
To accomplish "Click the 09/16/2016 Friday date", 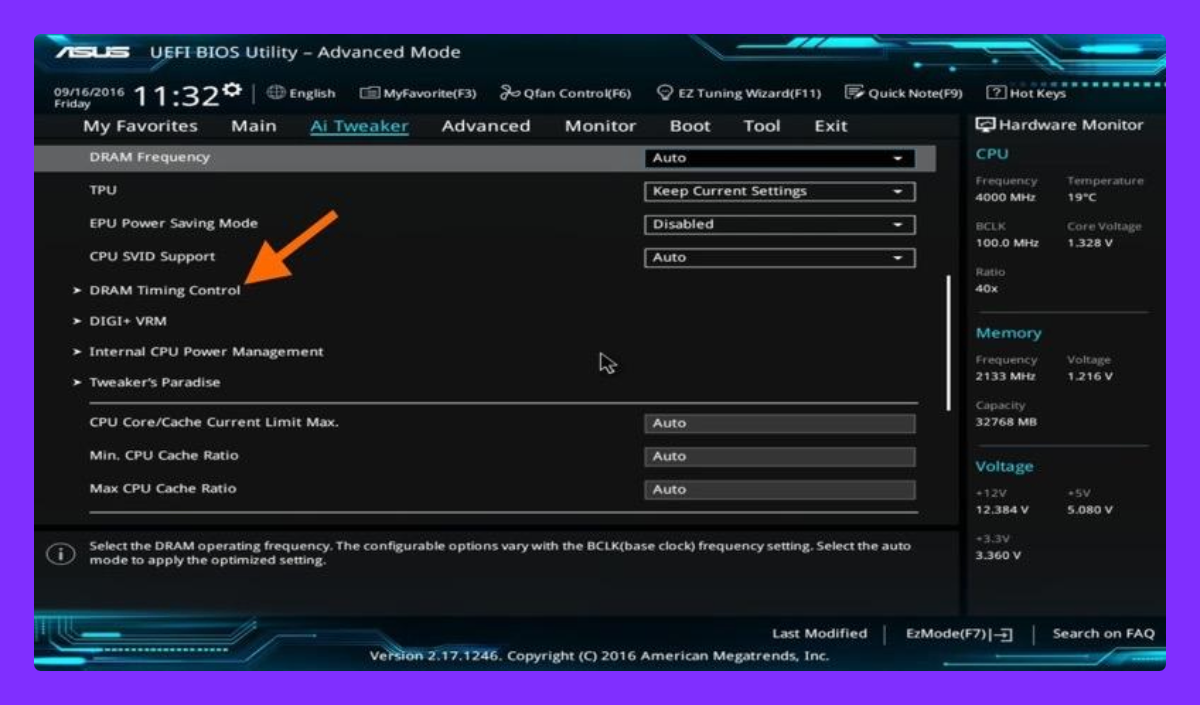I will point(89,97).
